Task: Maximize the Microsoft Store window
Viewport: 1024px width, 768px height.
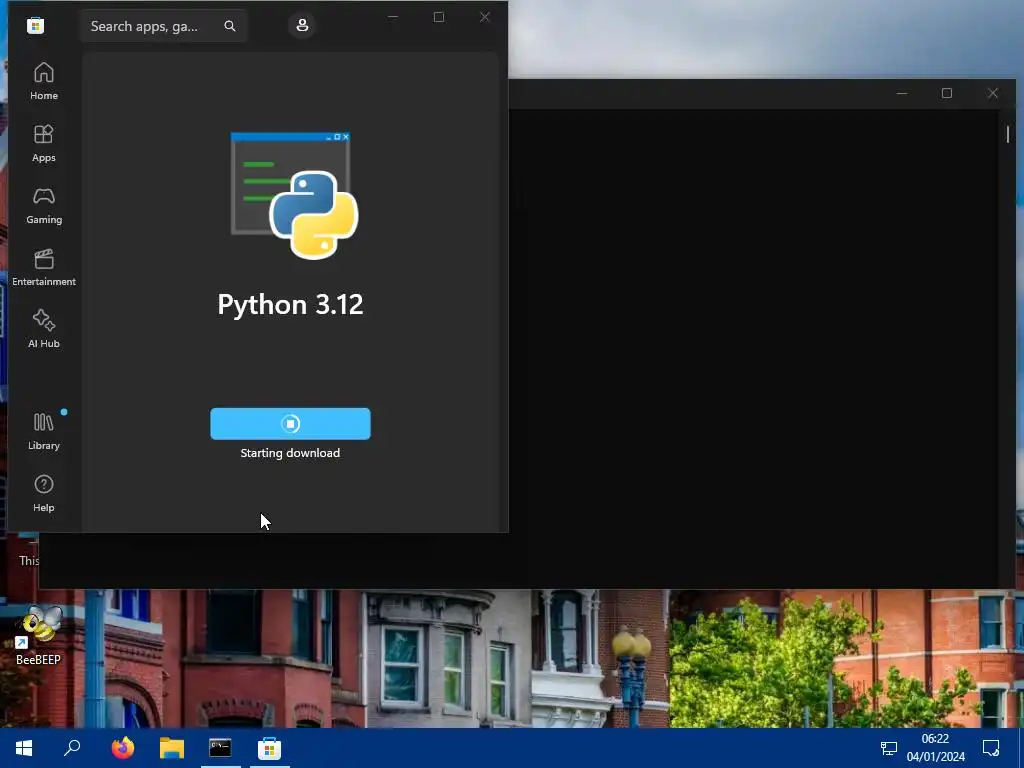Action: [x=439, y=17]
